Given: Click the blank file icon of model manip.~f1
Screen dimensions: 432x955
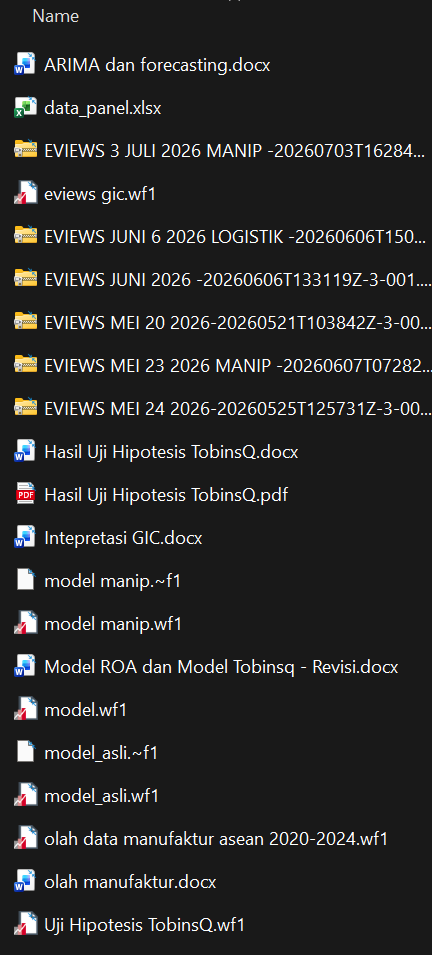Looking at the screenshot, I should point(25,581).
